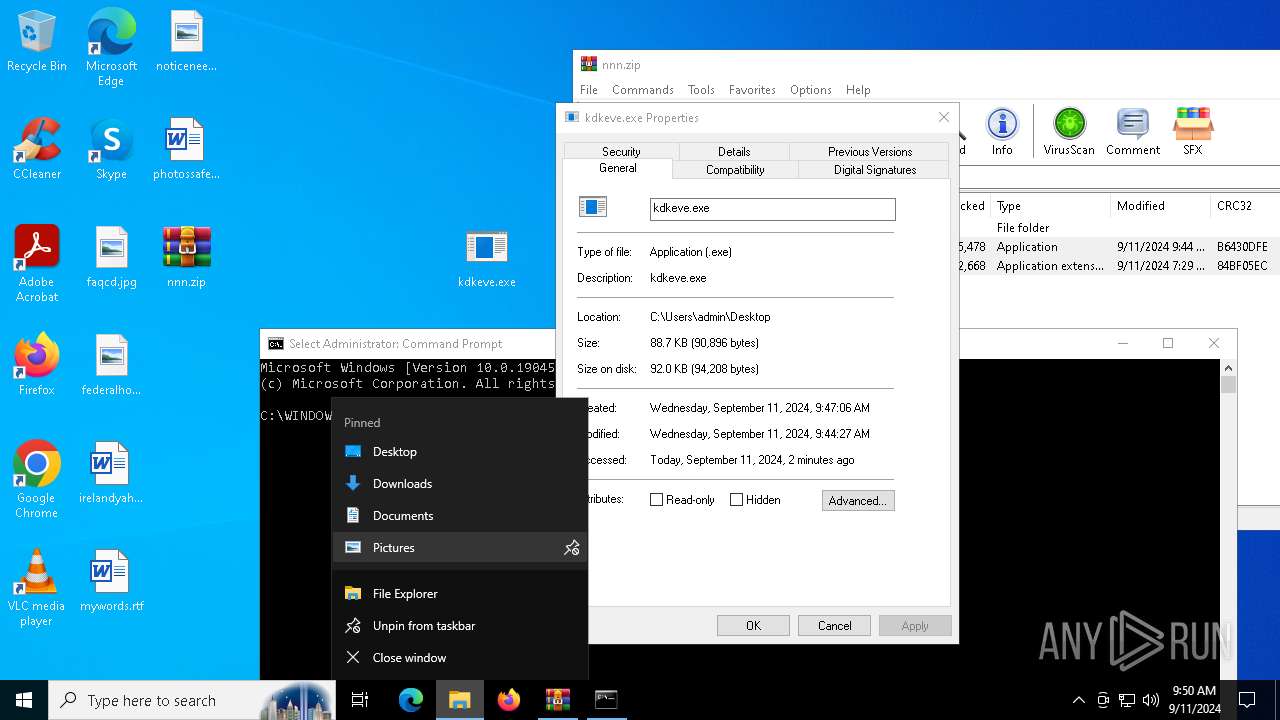Open the Commands menu in WinRAR

pos(643,90)
